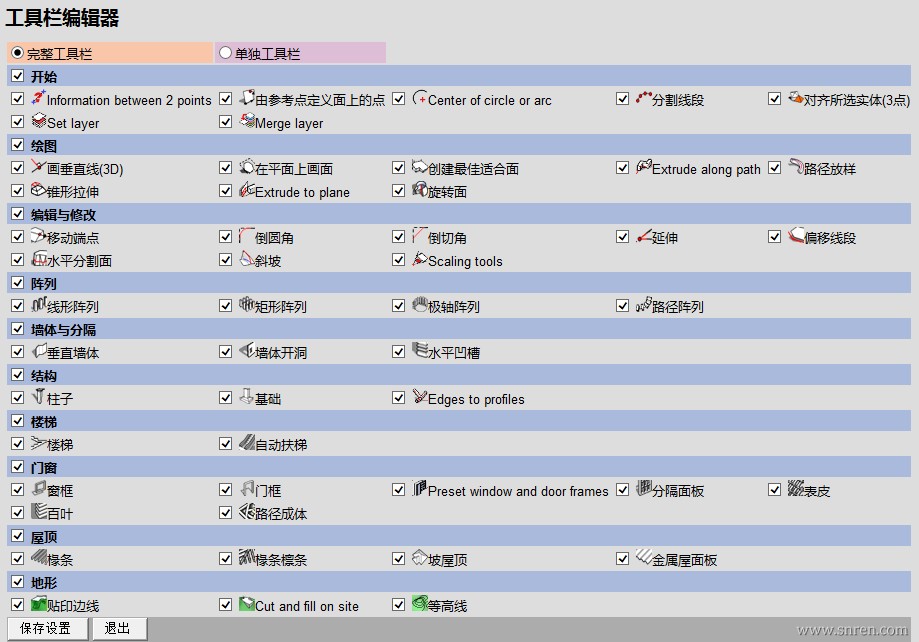Click the Cut and fill on site icon
The height and width of the screenshot is (642, 919).
247,604
